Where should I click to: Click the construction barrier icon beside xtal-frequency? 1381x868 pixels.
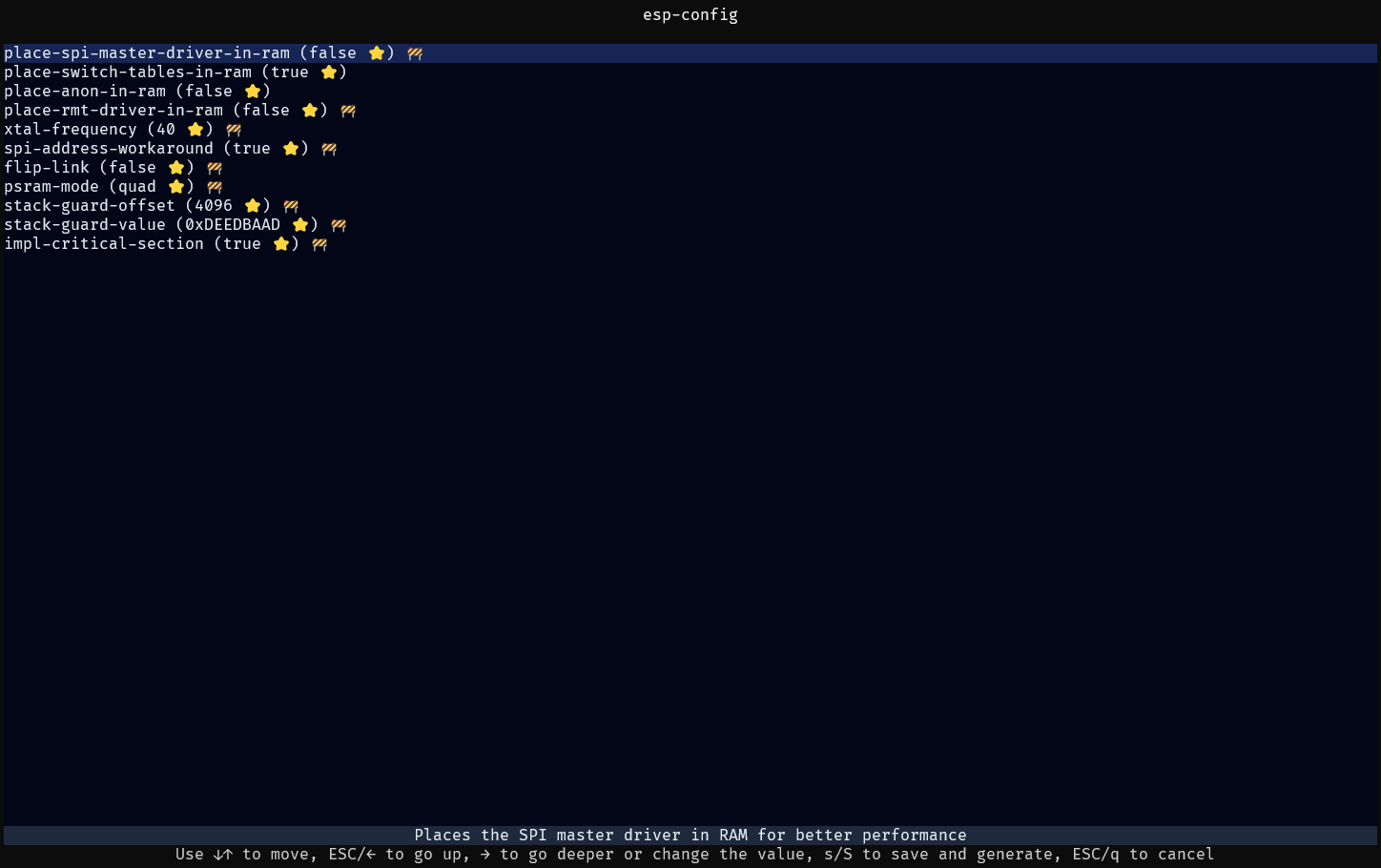pyautogui.click(x=234, y=130)
